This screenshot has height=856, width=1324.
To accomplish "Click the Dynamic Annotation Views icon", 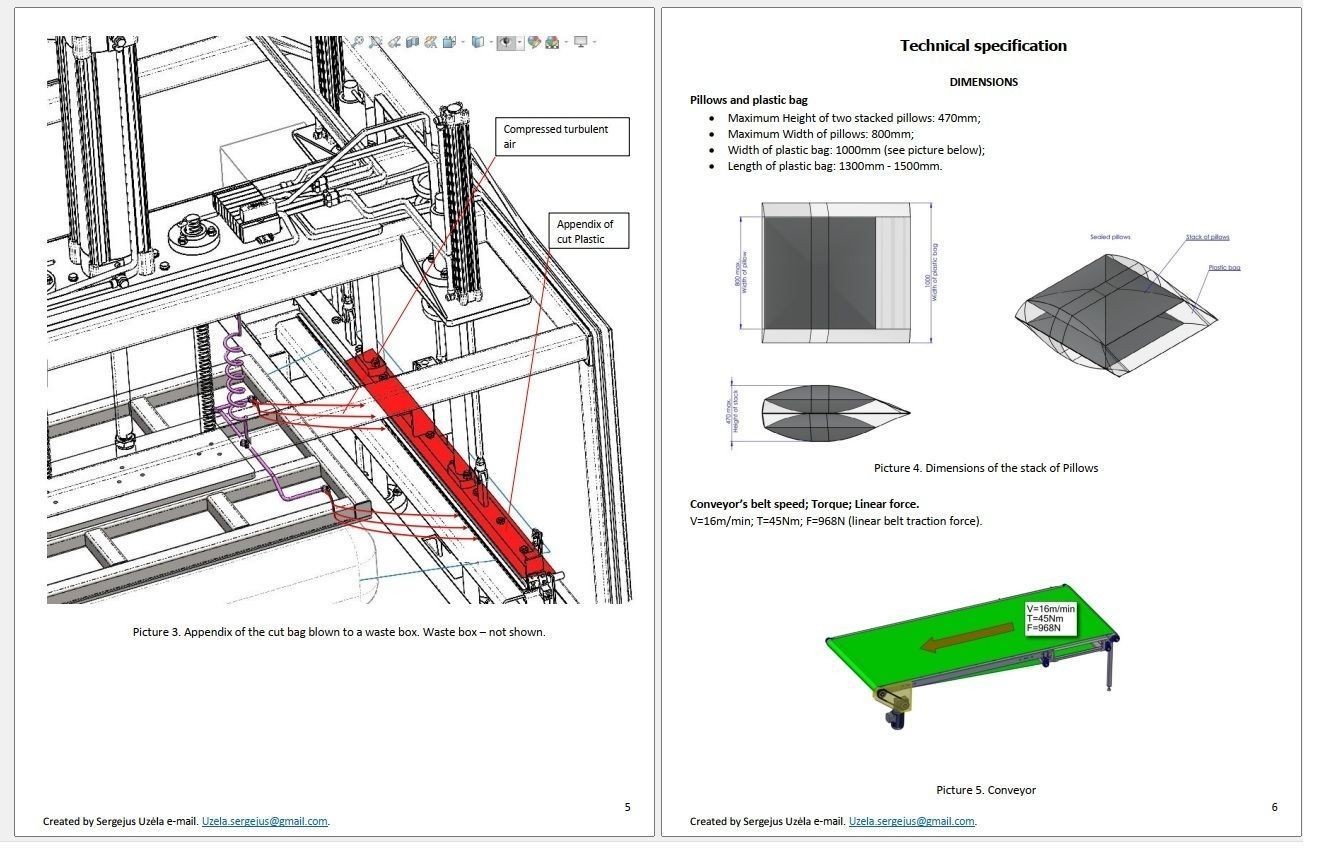I will click(x=431, y=42).
